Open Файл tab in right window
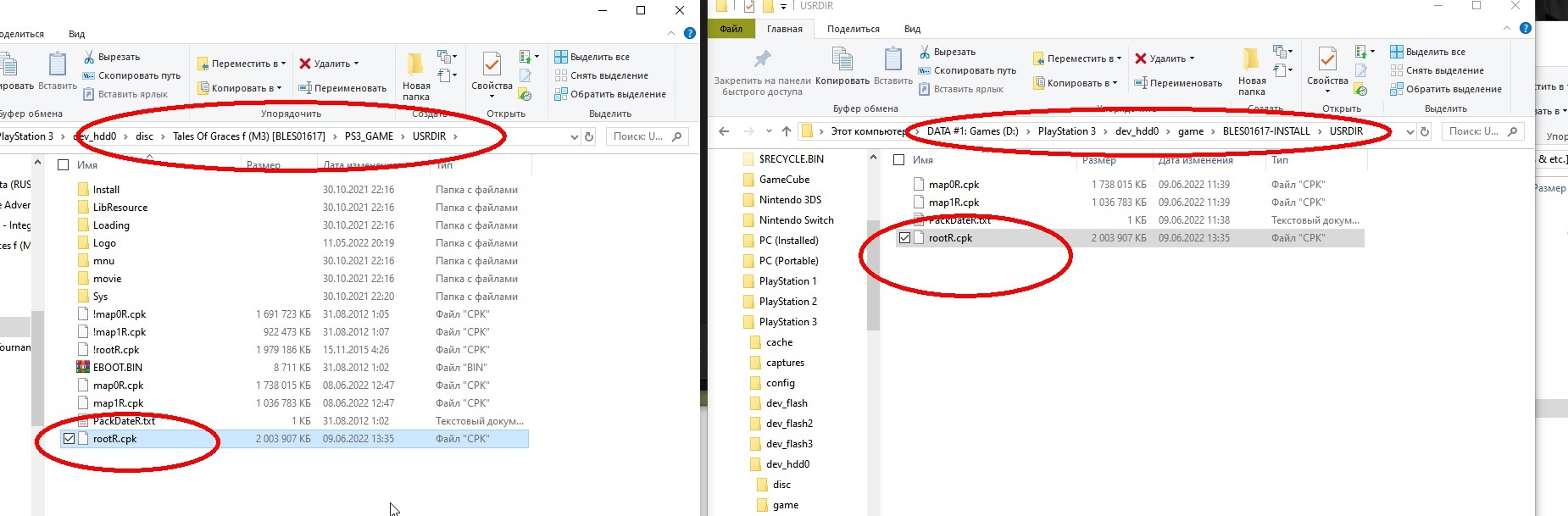 pyautogui.click(x=731, y=29)
